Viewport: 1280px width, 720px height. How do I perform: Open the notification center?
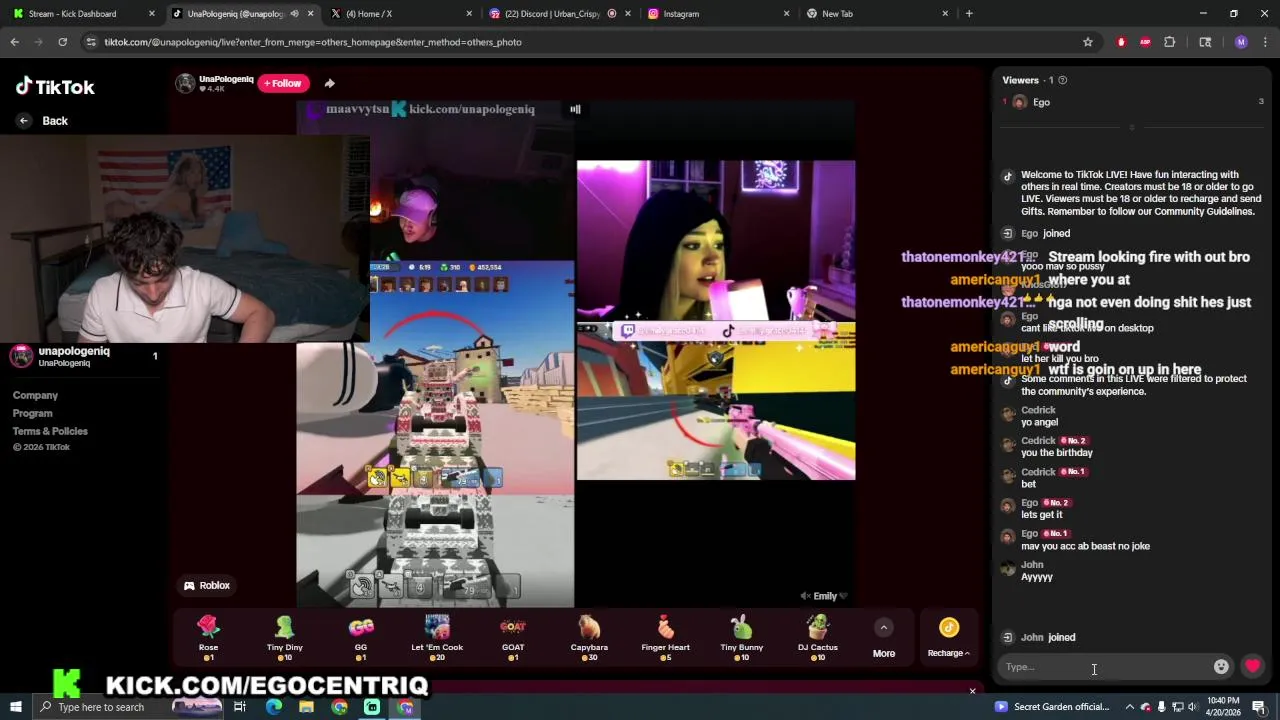[x=1259, y=707]
